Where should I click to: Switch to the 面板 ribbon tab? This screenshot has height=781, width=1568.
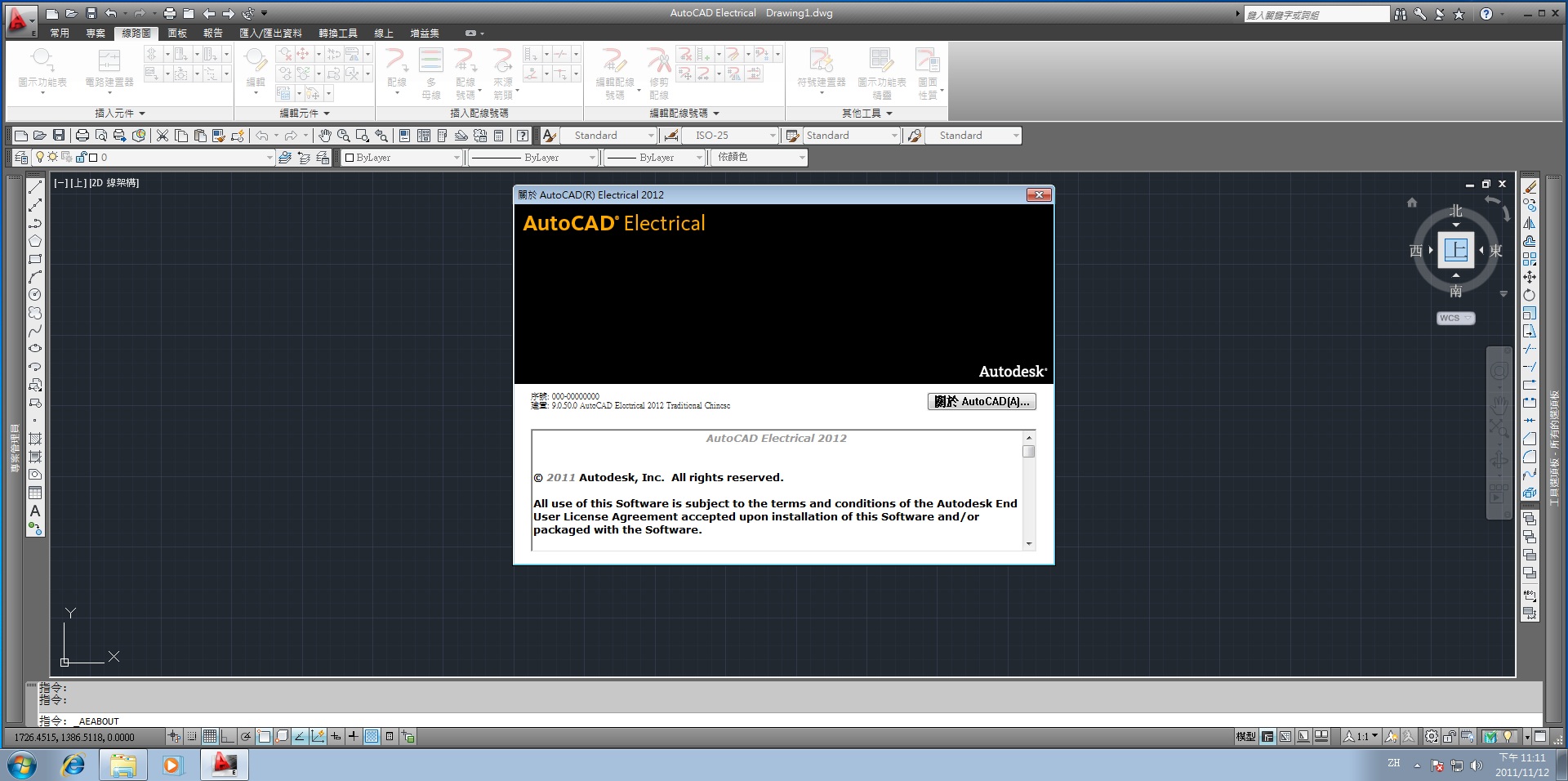click(177, 33)
